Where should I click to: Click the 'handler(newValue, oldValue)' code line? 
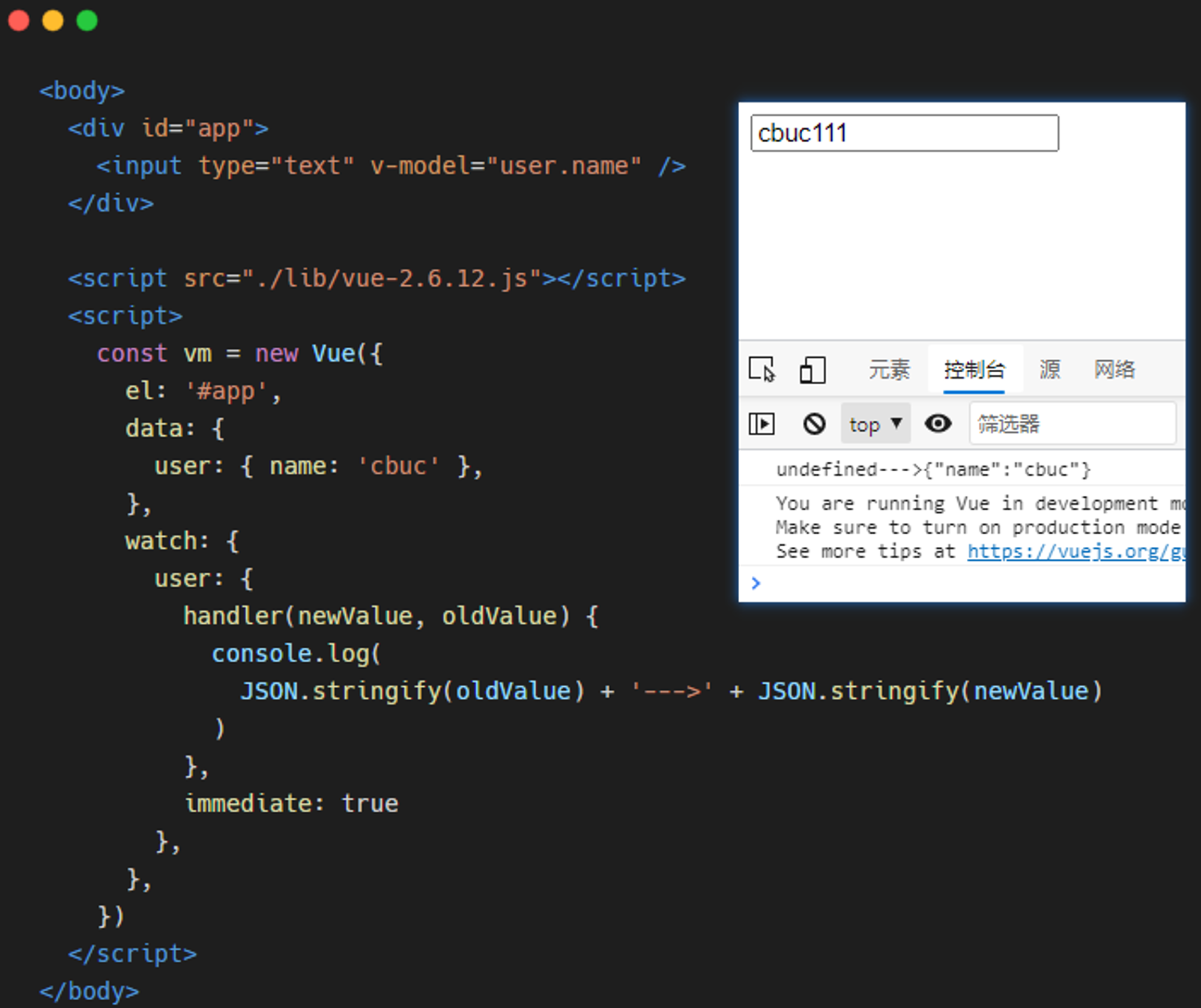[x=391, y=616]
